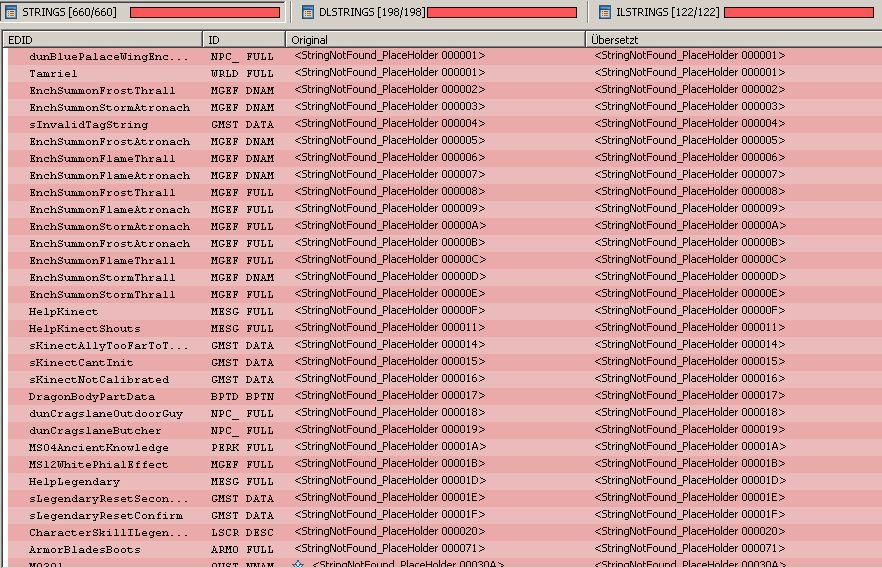Click Original cell PlaceHolder 000002
The height and width of the screenshot is (568, 882).
click(x=390, y=89)
